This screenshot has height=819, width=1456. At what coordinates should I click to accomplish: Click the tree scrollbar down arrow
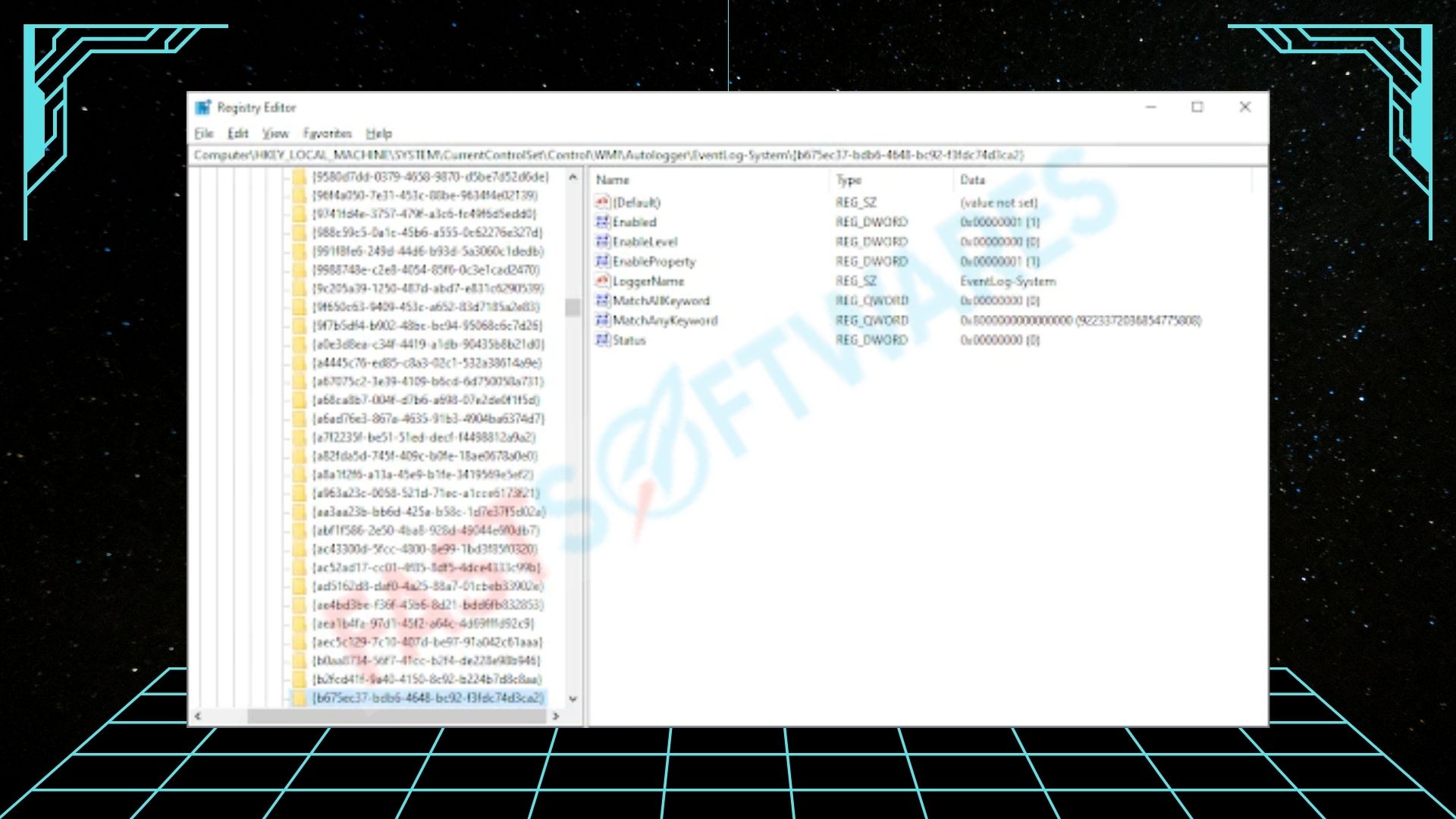[573, 698]
